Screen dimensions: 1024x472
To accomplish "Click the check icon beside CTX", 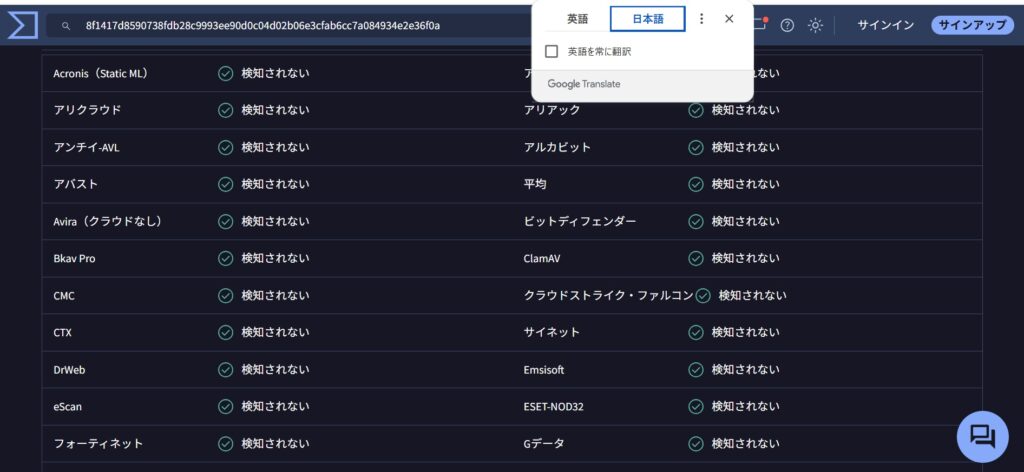I will click(225, 333).
